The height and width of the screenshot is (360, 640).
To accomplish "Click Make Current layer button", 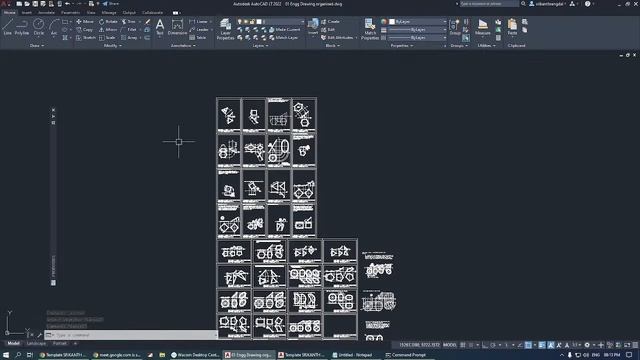I will point(284,29).
